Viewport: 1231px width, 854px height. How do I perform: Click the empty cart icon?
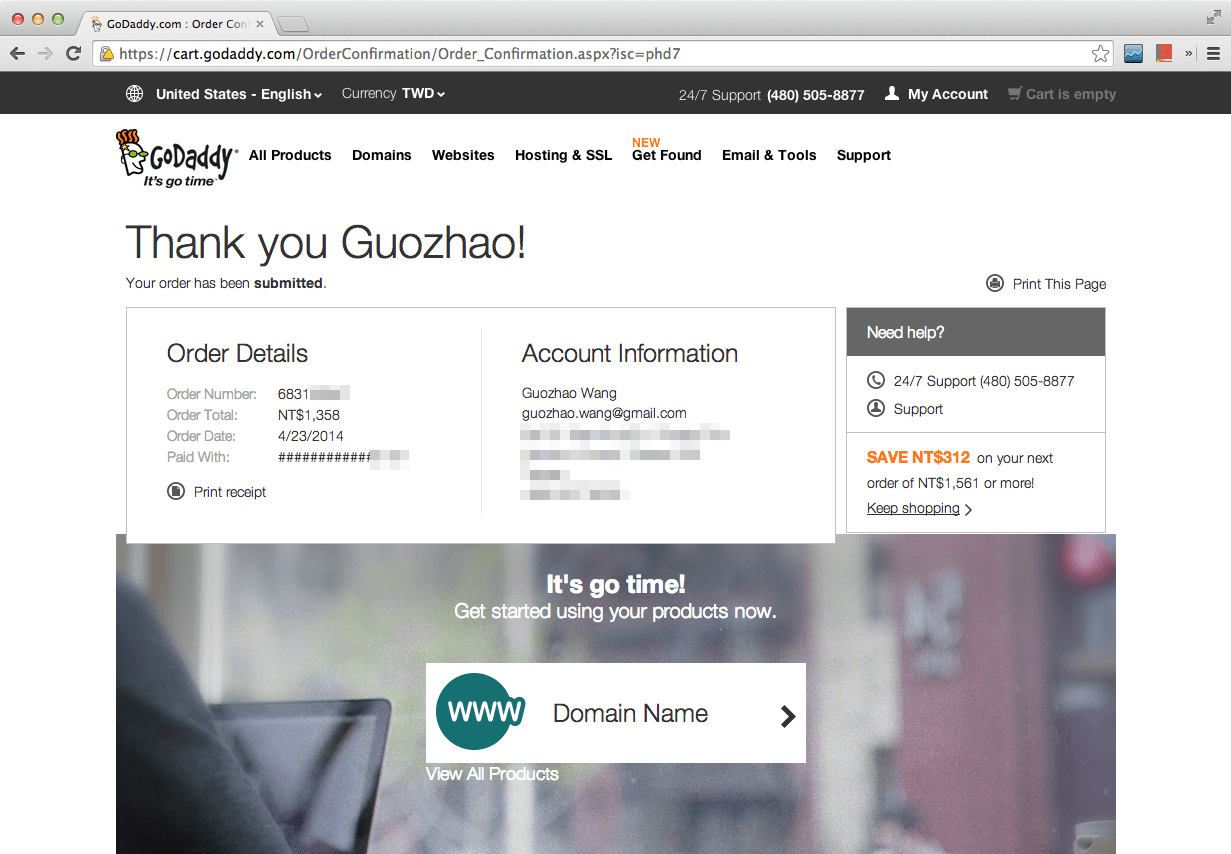[1015, 94]
